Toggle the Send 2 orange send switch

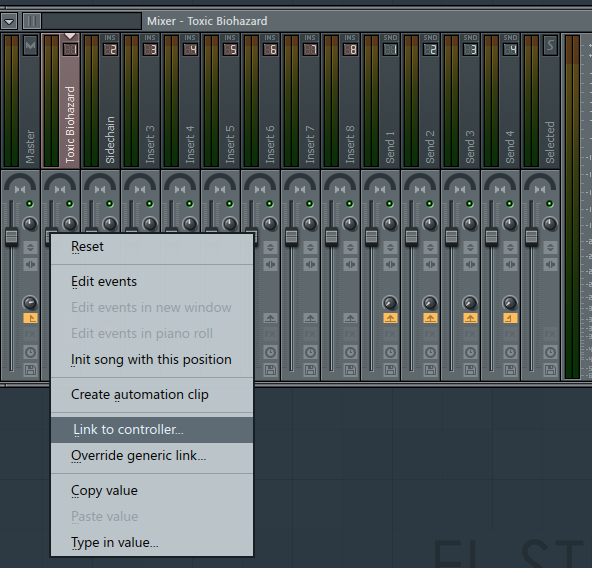(x=430, y=318)
